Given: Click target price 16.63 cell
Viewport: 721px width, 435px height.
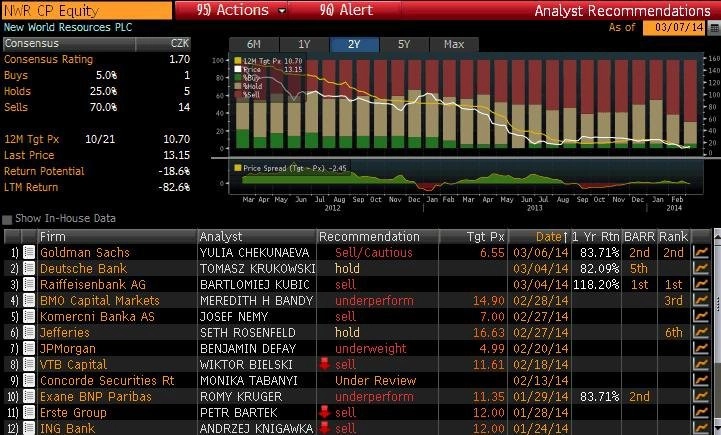Looking at the screenshot, I should 489,332.
